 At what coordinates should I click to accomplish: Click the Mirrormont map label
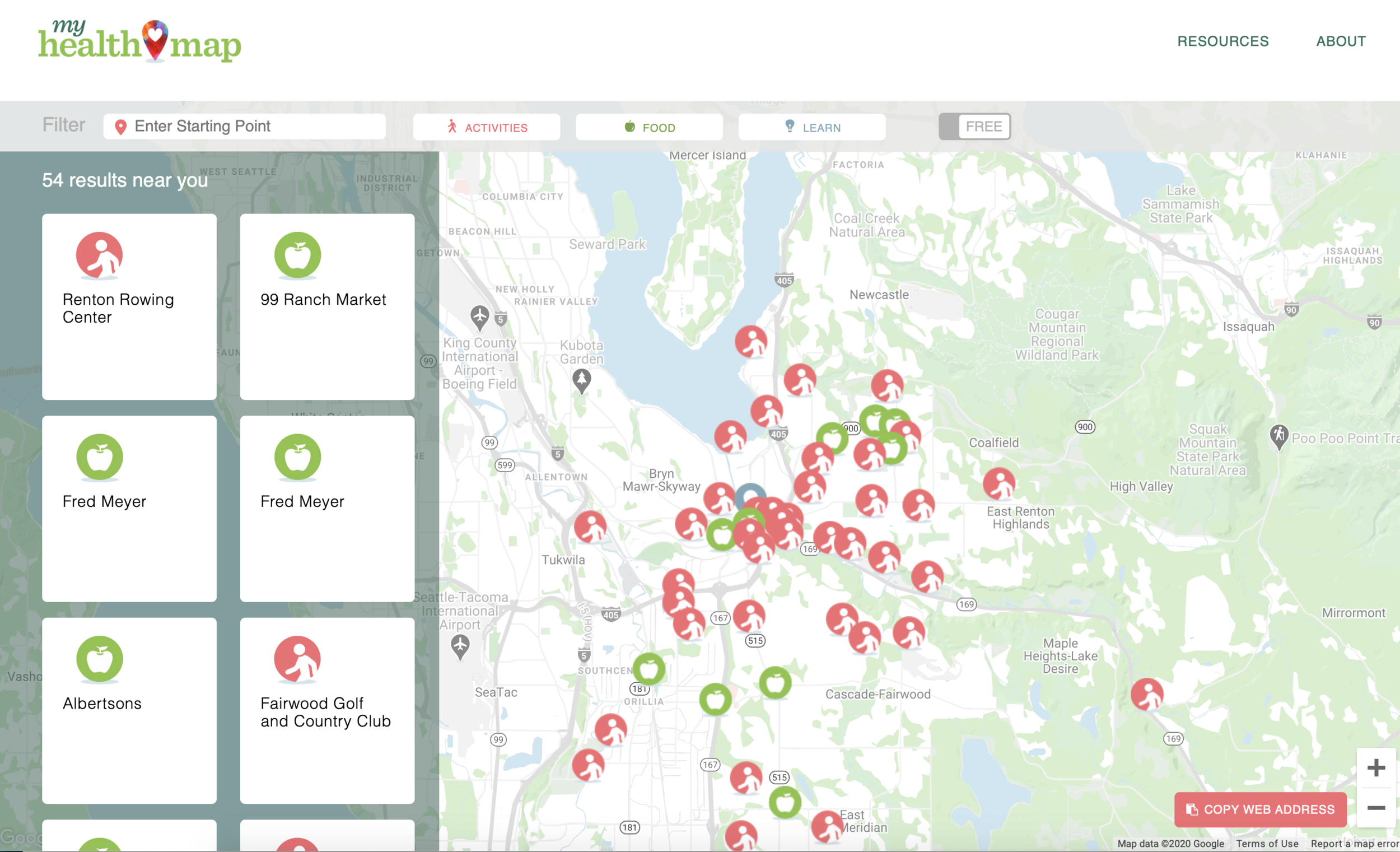coord(1354,613)
